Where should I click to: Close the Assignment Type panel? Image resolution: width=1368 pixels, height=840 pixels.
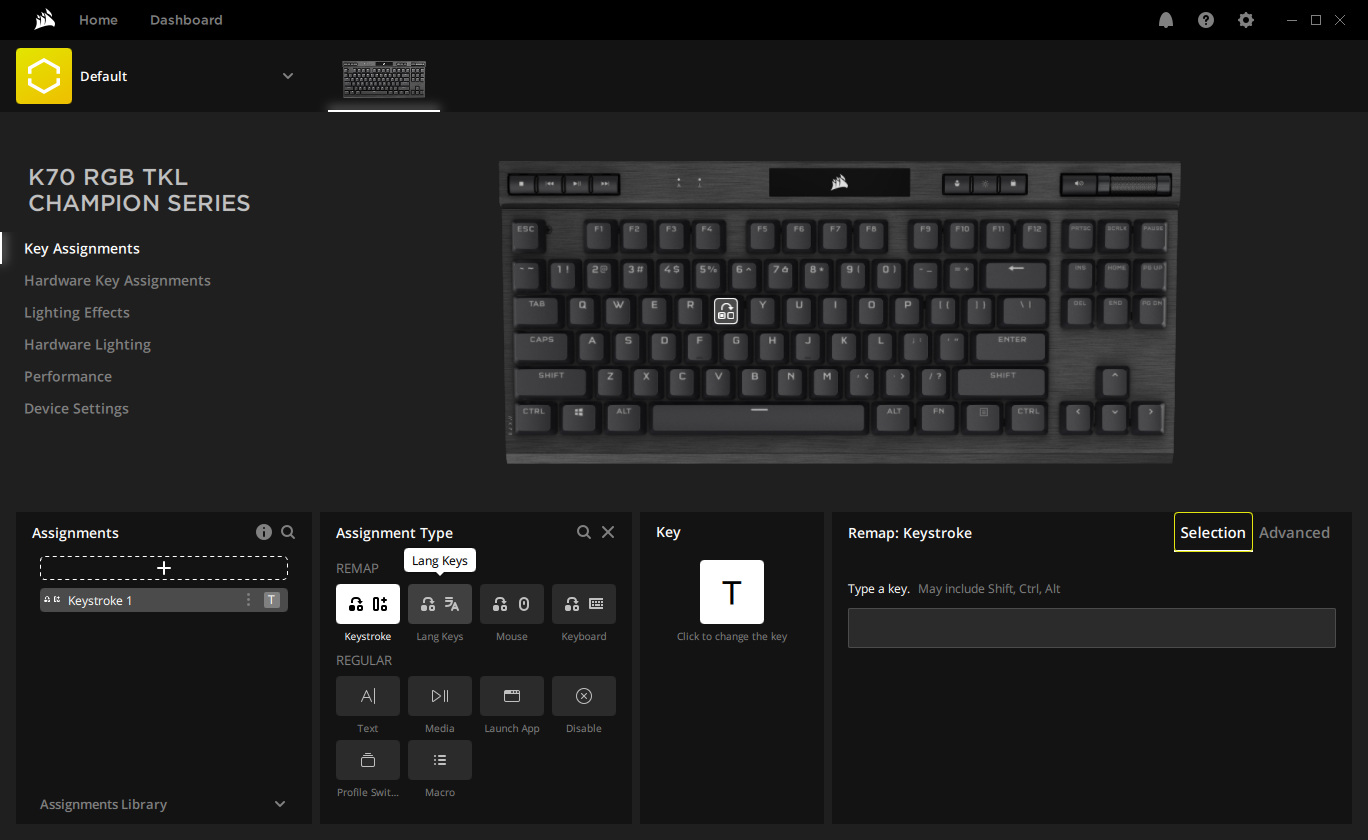608,532
